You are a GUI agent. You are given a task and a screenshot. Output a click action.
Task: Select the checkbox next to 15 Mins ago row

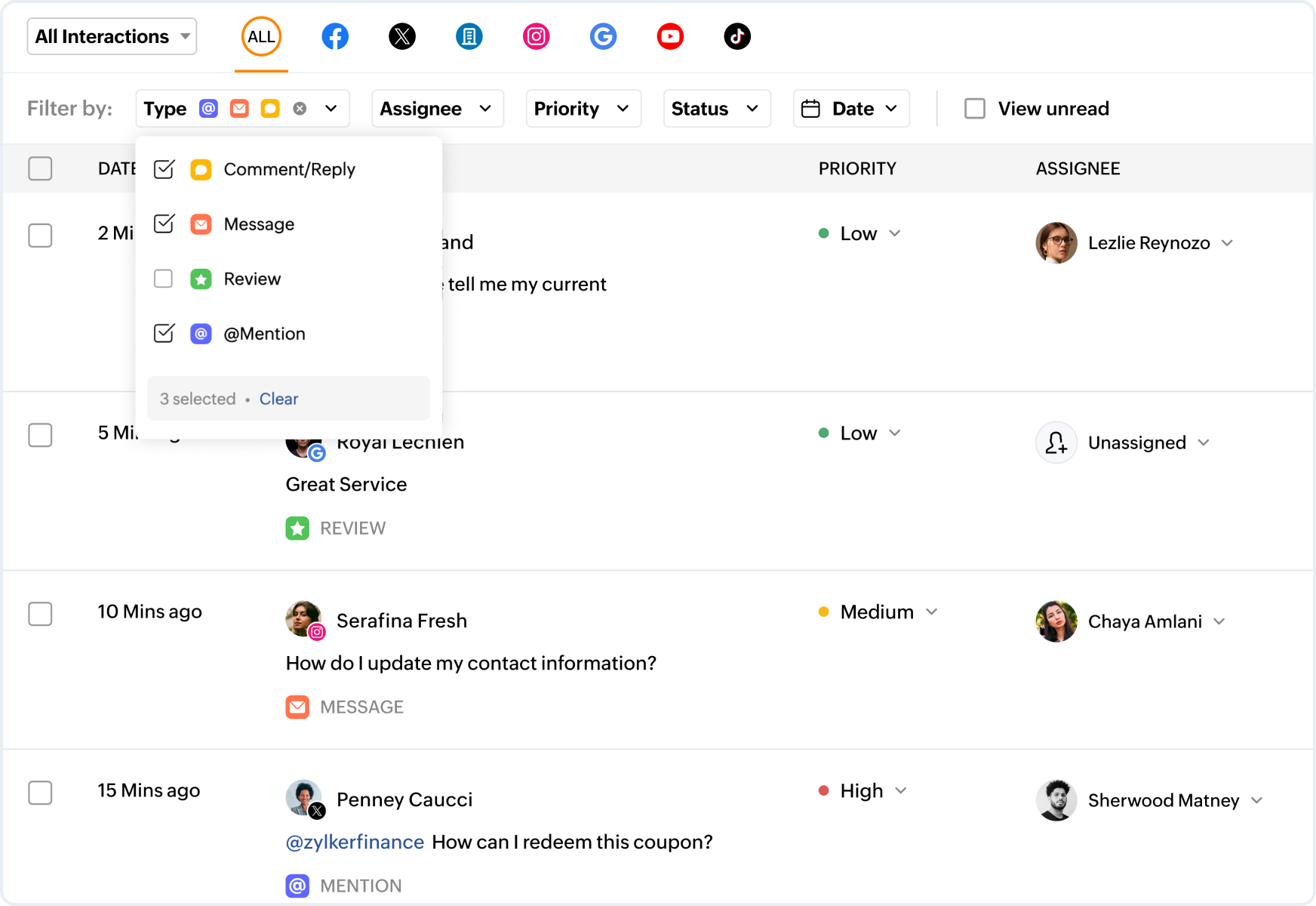pyautogui.click(x=40, y=793)
